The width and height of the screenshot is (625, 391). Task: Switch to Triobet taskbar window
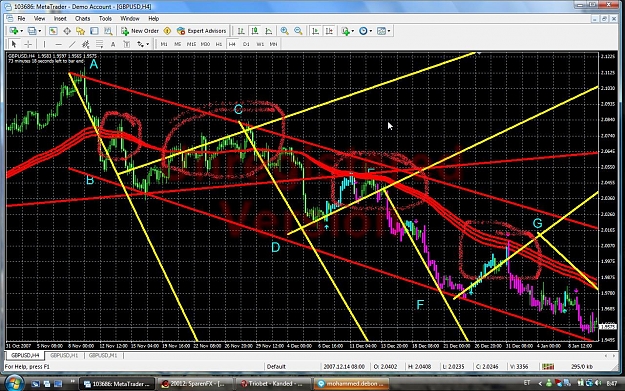(x=273, y=384)
